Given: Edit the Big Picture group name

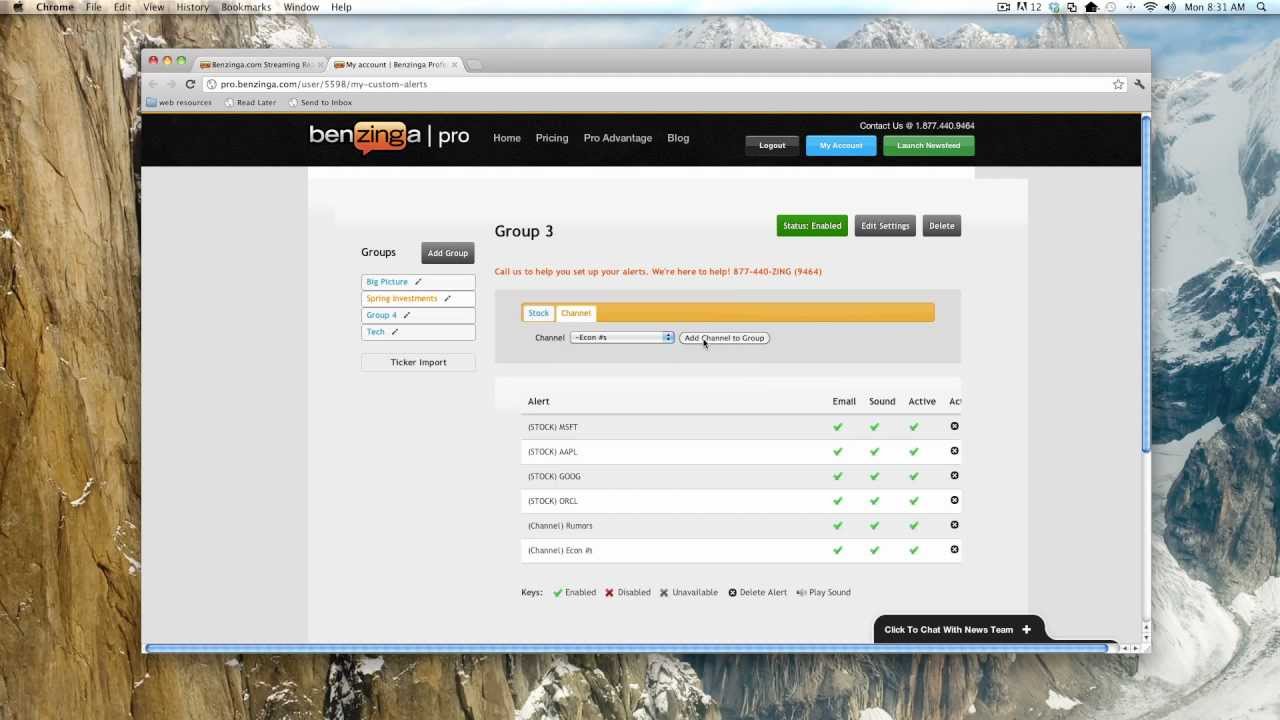Looking at the screenshot, I should 419,282.
